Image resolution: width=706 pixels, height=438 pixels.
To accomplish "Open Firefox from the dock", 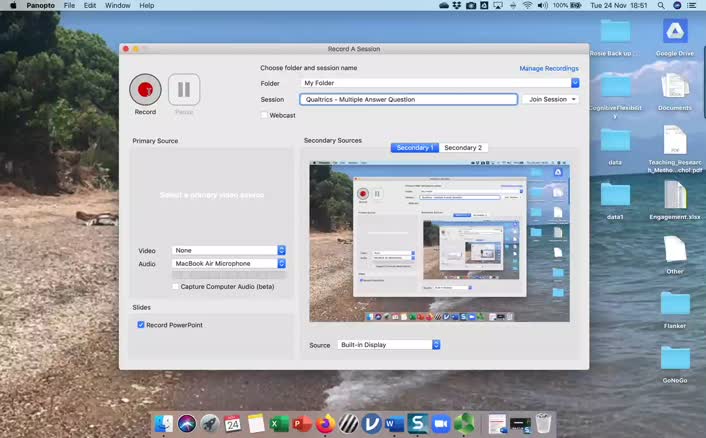I will (x=325, y=424).
